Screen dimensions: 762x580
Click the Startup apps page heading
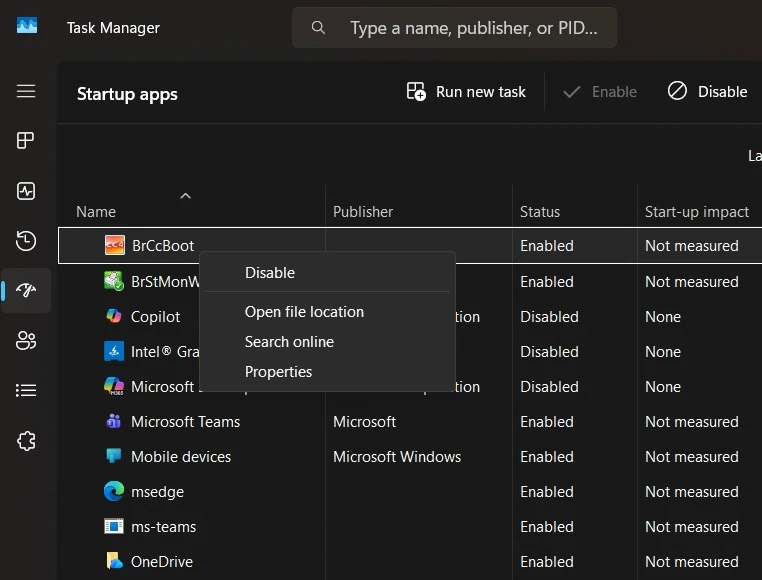[127, 94]
